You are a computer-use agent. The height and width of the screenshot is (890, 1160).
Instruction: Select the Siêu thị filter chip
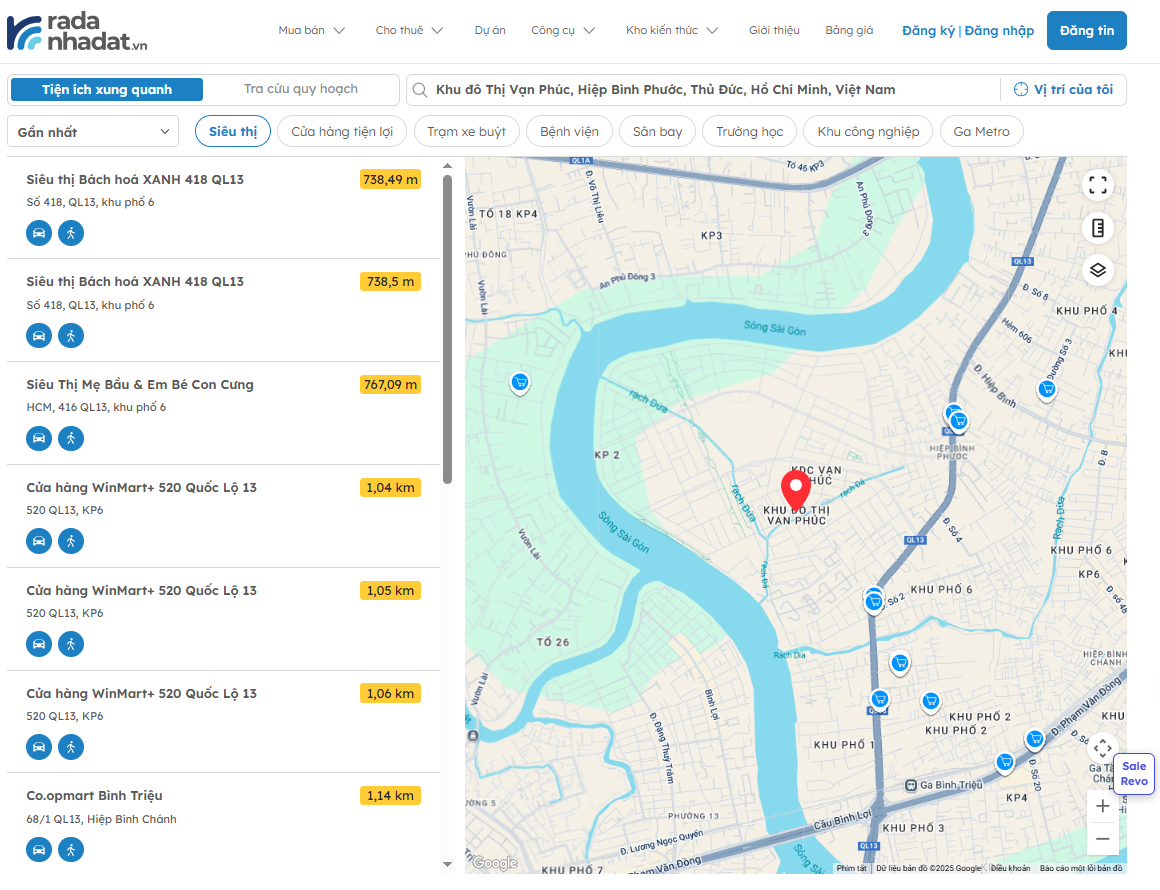click(233, 132)
